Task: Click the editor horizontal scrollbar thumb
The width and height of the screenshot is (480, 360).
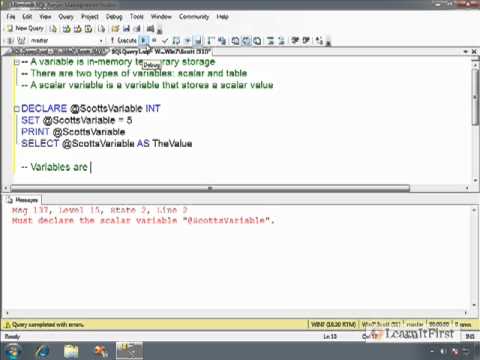Action: pos(210,188)
